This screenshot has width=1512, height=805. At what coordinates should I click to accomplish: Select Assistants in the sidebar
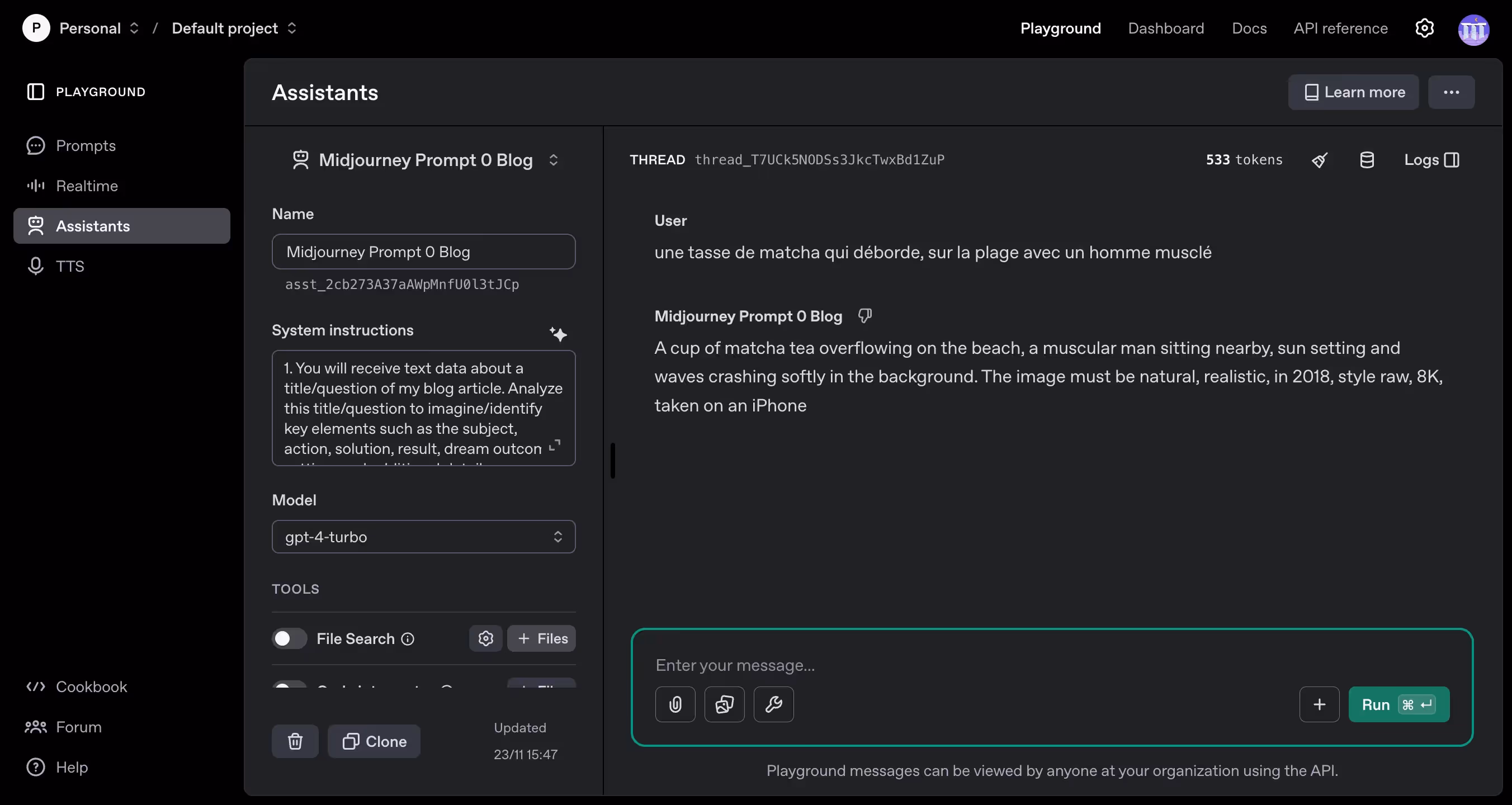(x=121, y=226)
